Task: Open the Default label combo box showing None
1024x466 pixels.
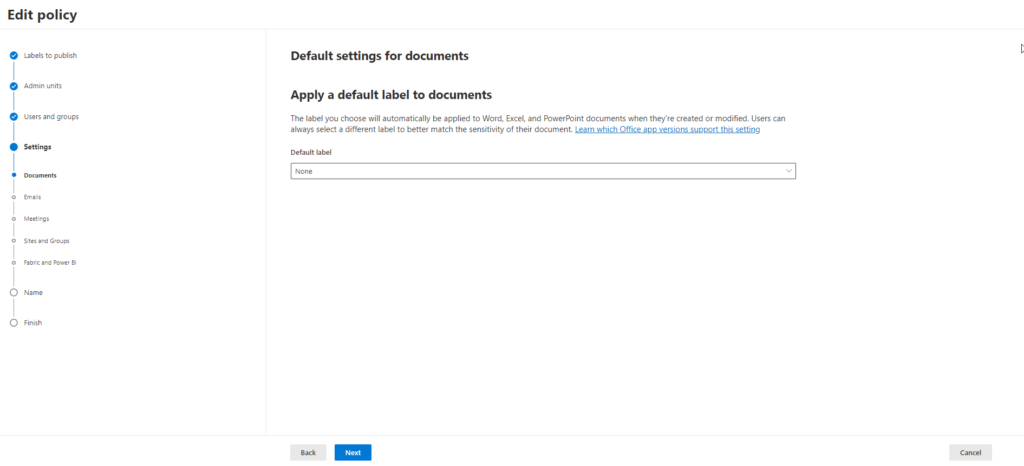Action: tap(542, 171)
